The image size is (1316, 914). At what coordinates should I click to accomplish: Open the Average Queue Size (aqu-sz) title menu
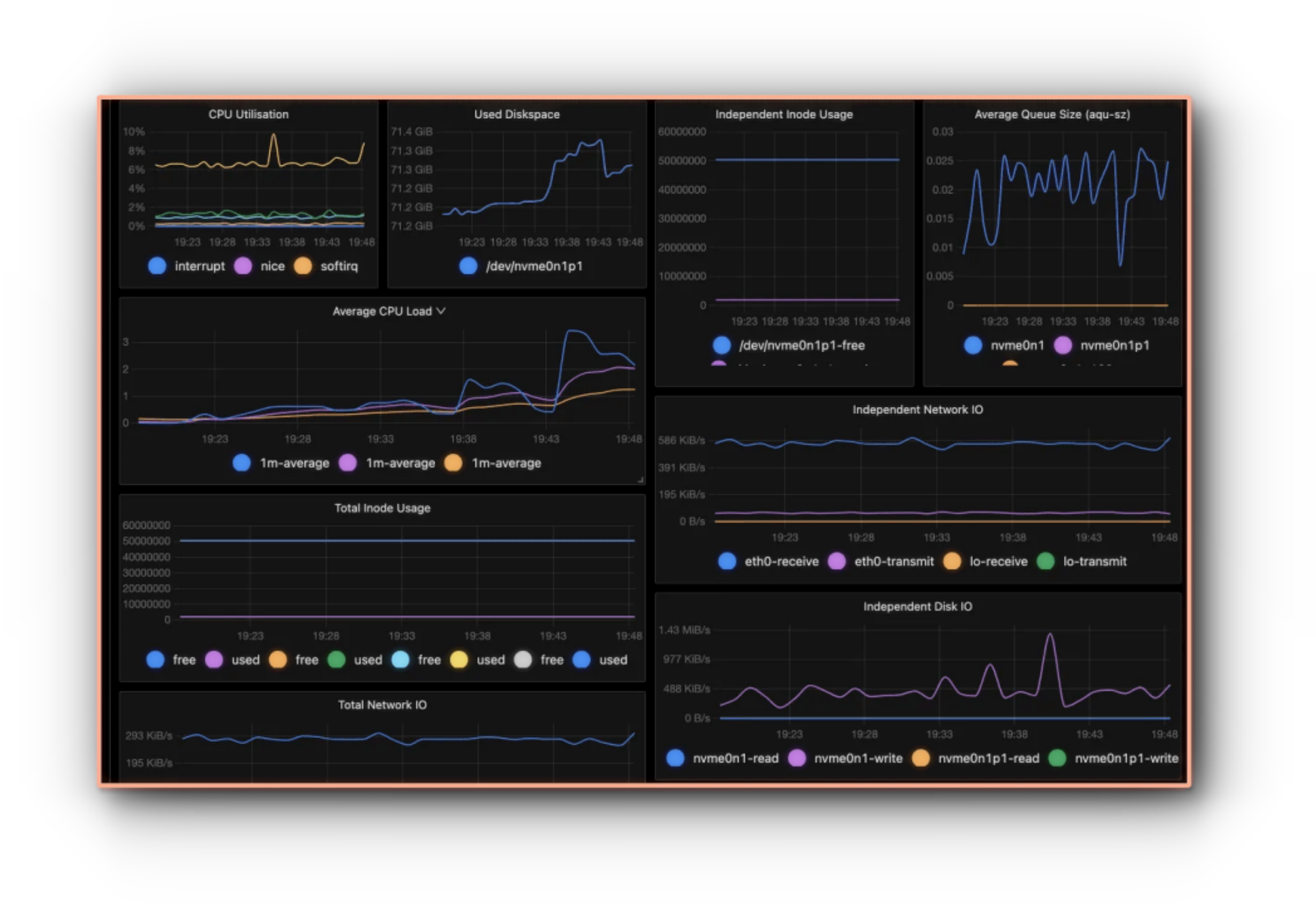pyautogui.click(x=1052, y=115)
